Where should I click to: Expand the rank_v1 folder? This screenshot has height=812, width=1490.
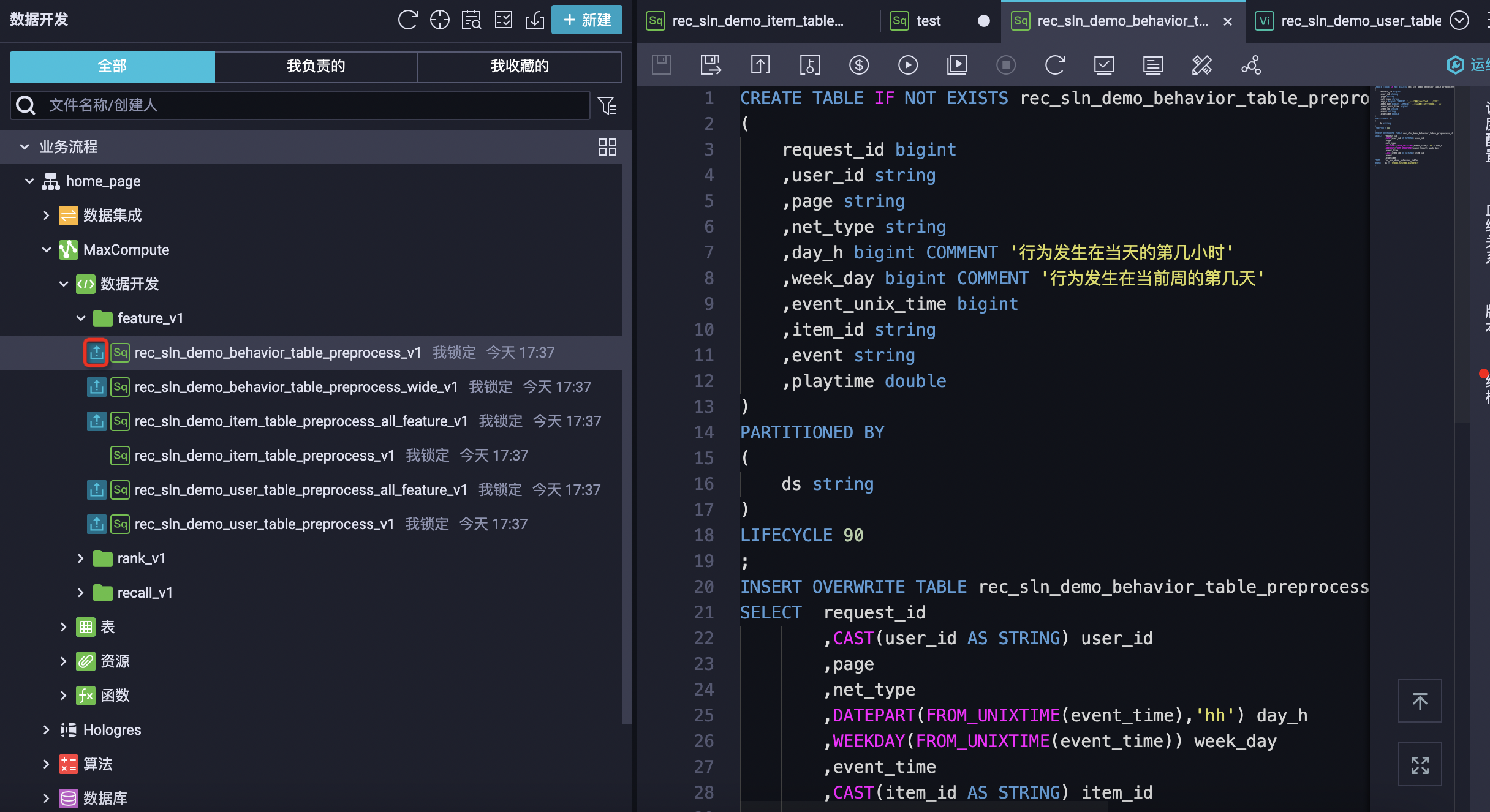tap(81, 558)
